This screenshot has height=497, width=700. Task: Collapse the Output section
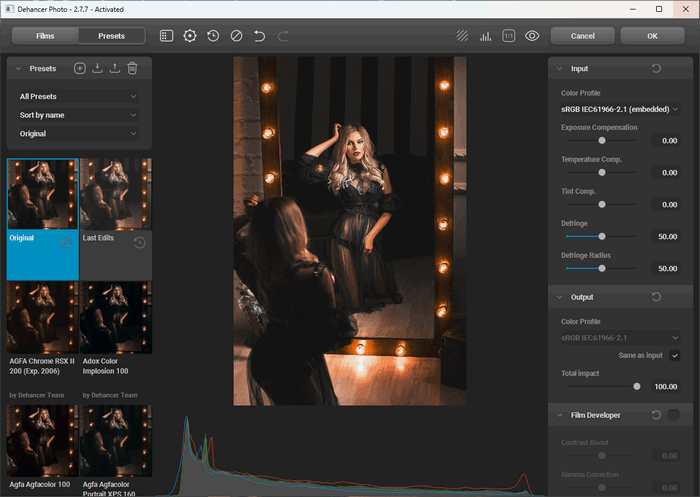point(558,297)
